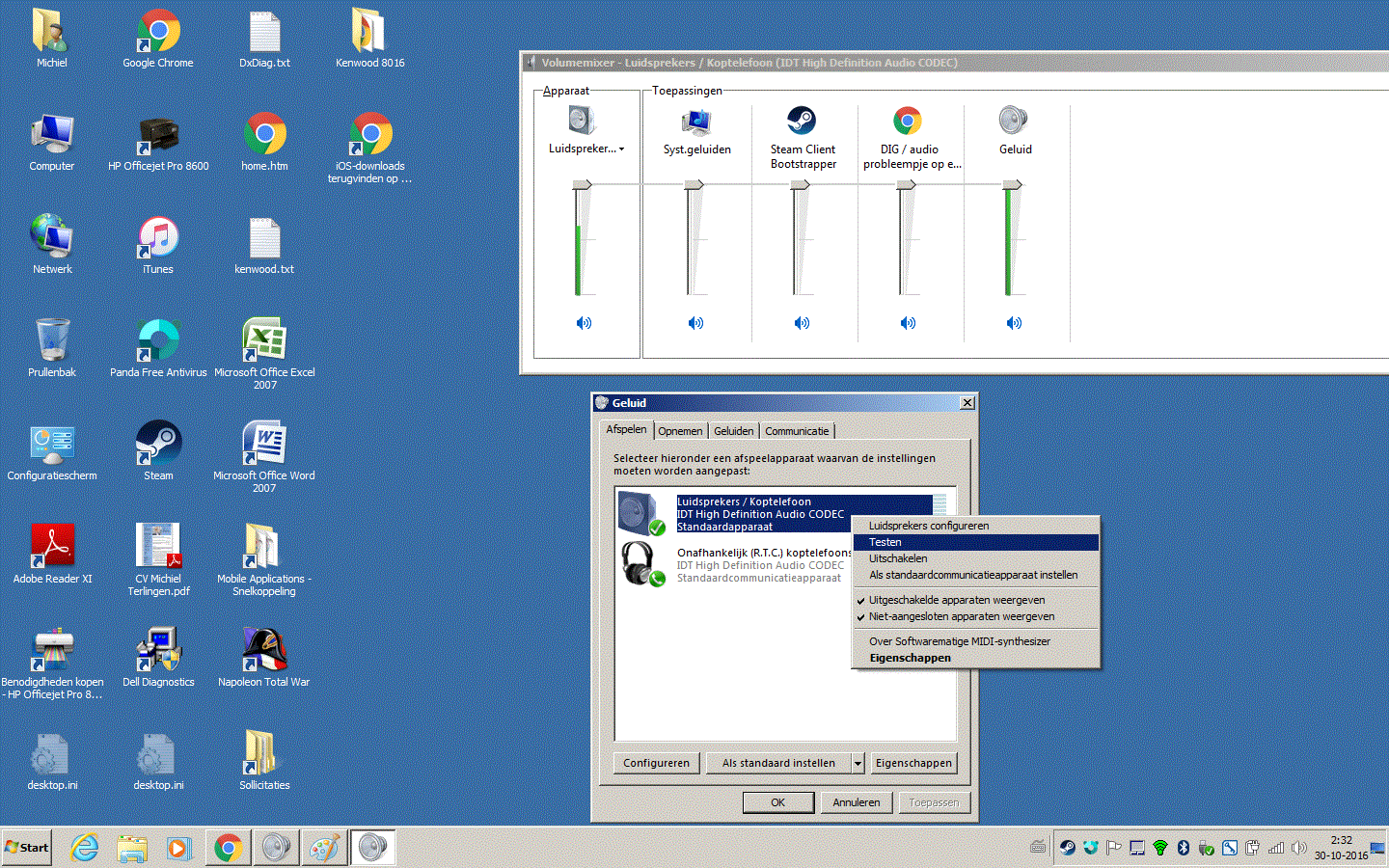
Task: Open the Communicatie tab
Action: [797, 431]
